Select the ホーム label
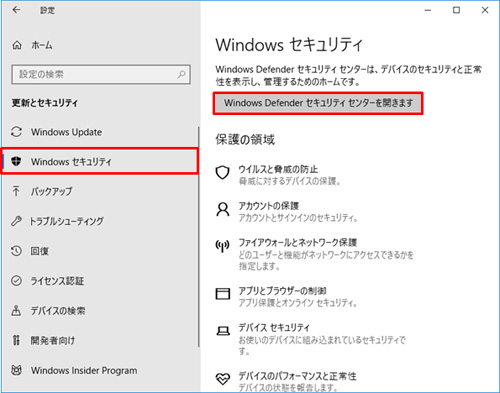The image size is (500, 393). click(x=42, y=45)
